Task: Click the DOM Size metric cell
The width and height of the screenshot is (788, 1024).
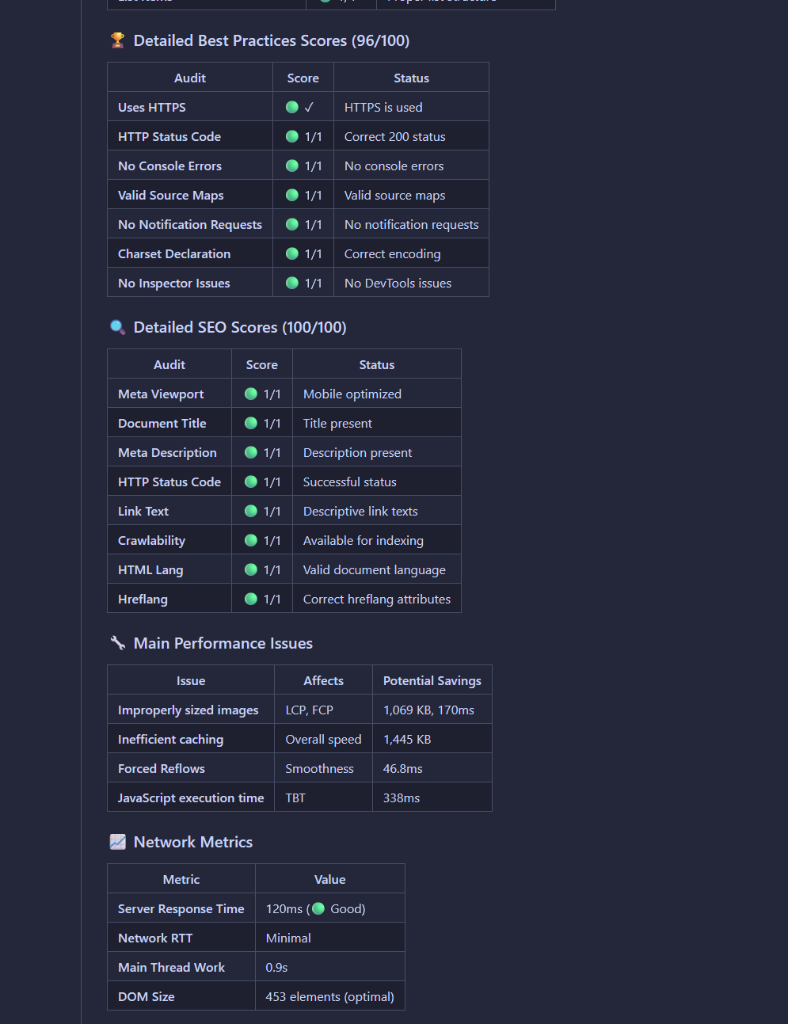Action: tap(147, 996)
